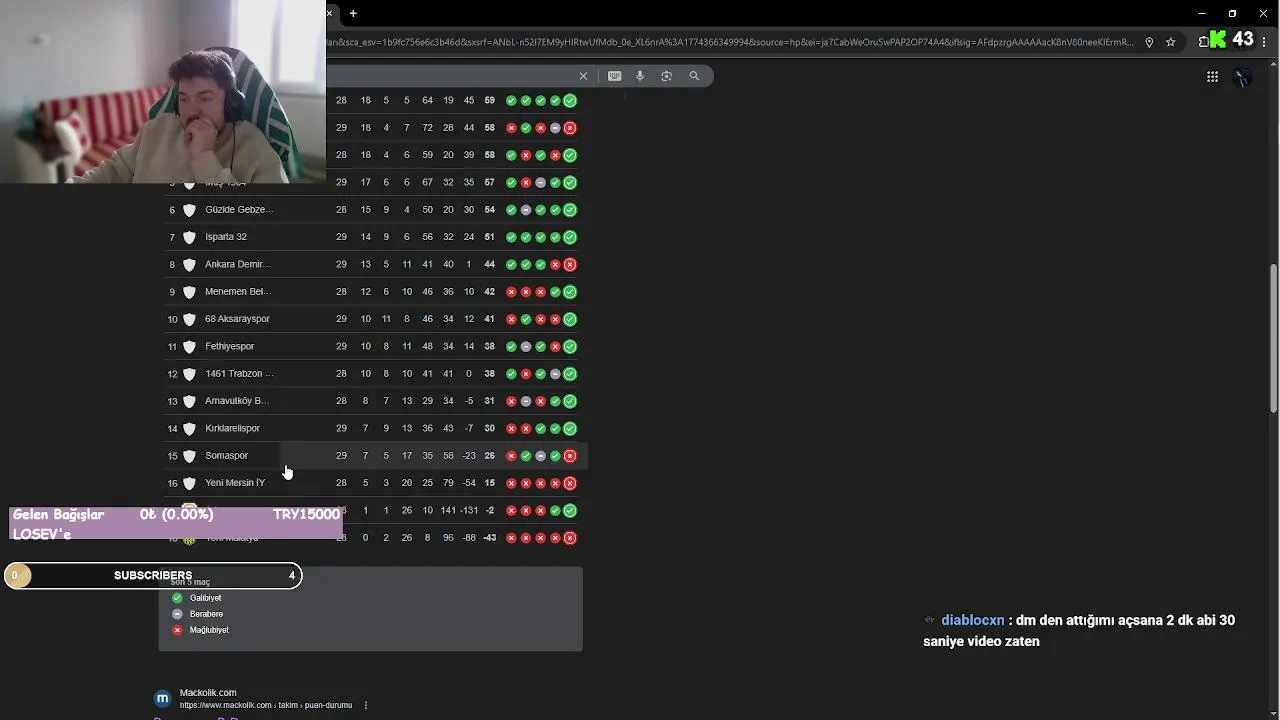Clear the Google search box text
This screenshot has height=720, width=1280.
pos(583,76)
